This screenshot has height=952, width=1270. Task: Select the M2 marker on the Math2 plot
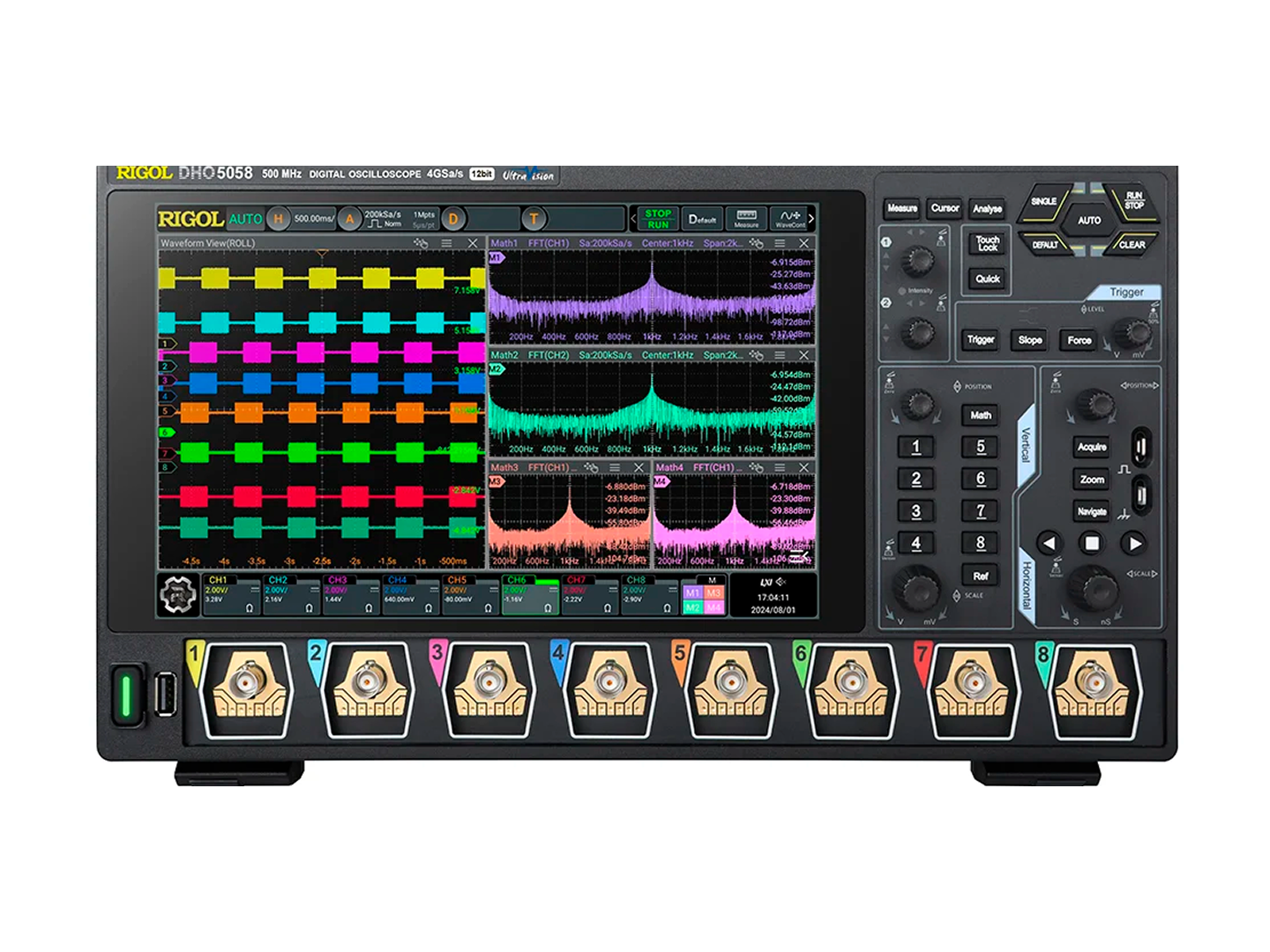(496, 369)
